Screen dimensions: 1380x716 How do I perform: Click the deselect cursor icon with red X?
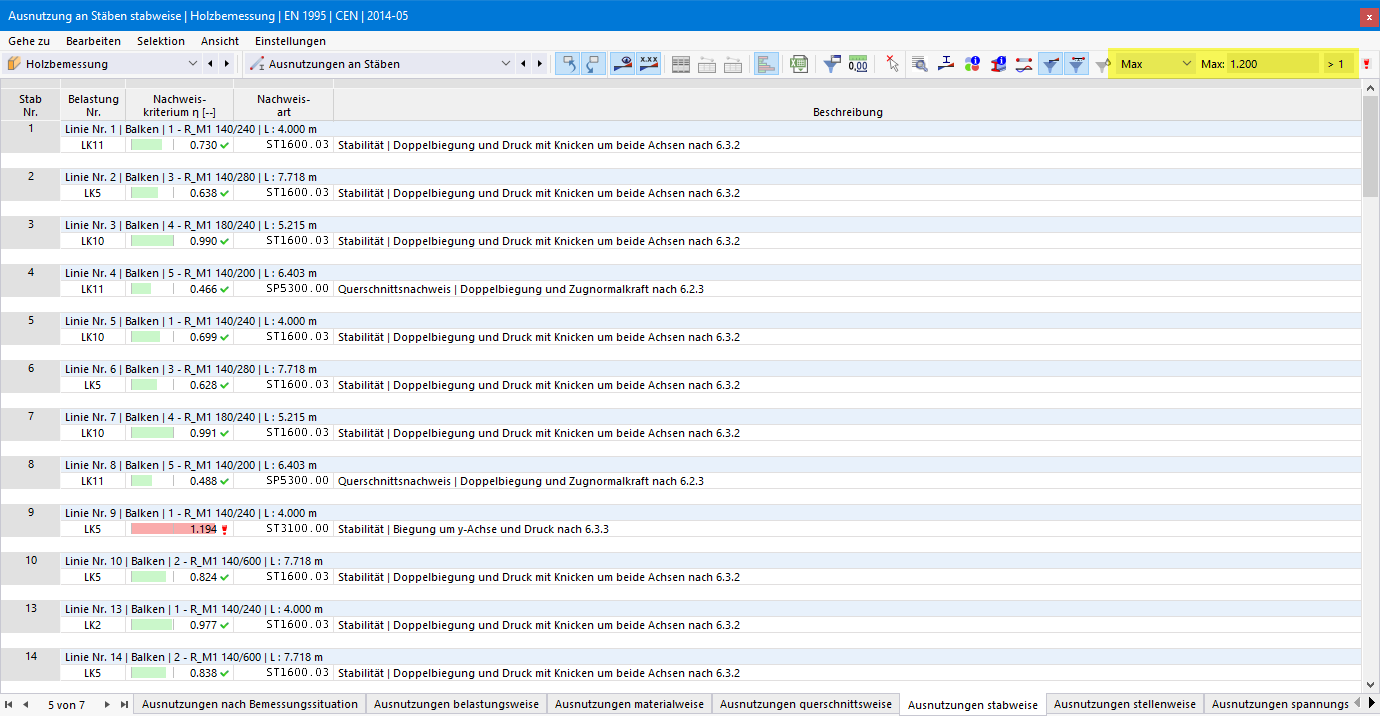pos(892,64)
